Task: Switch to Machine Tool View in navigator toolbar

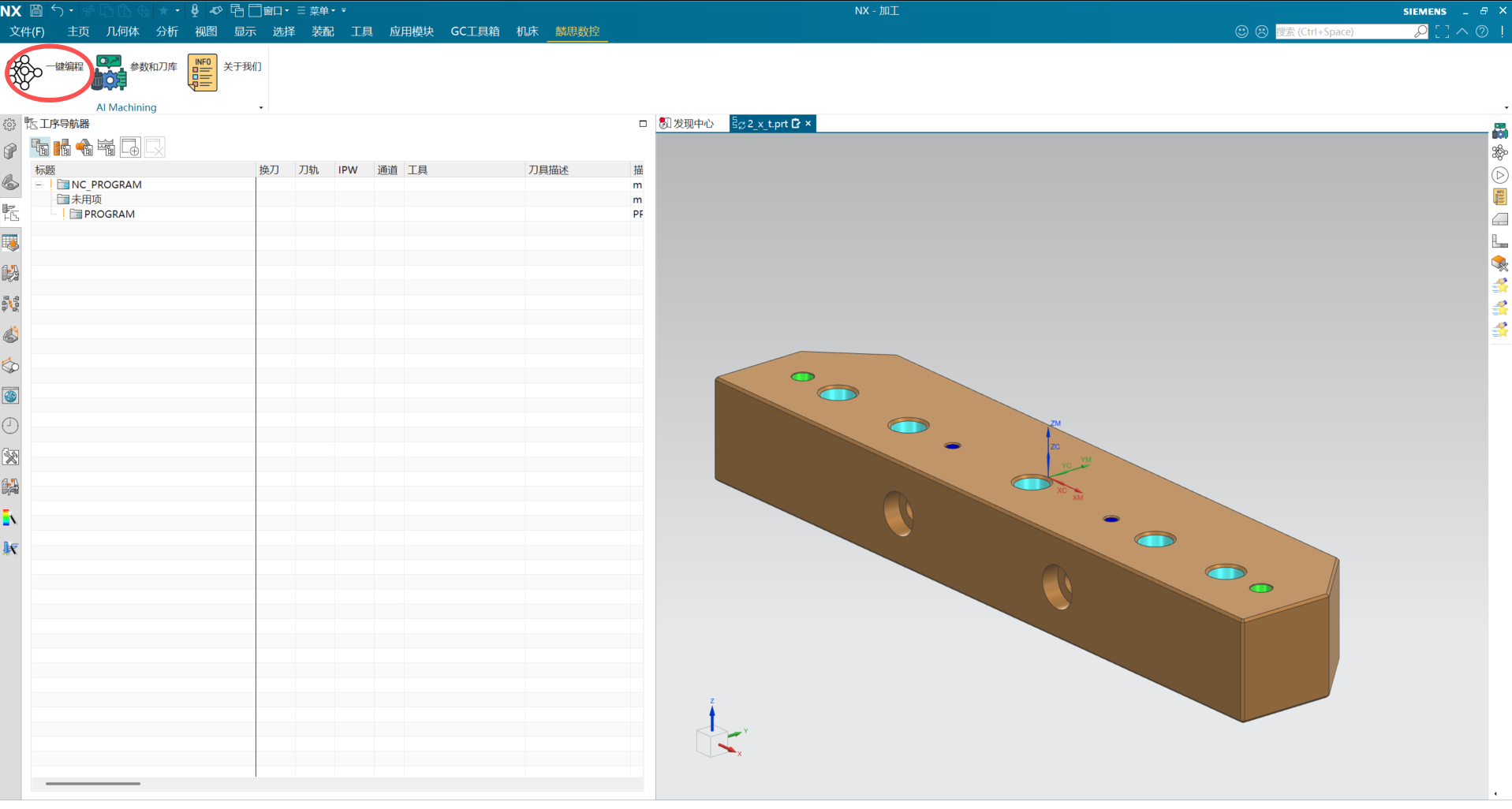Action: 62,147
